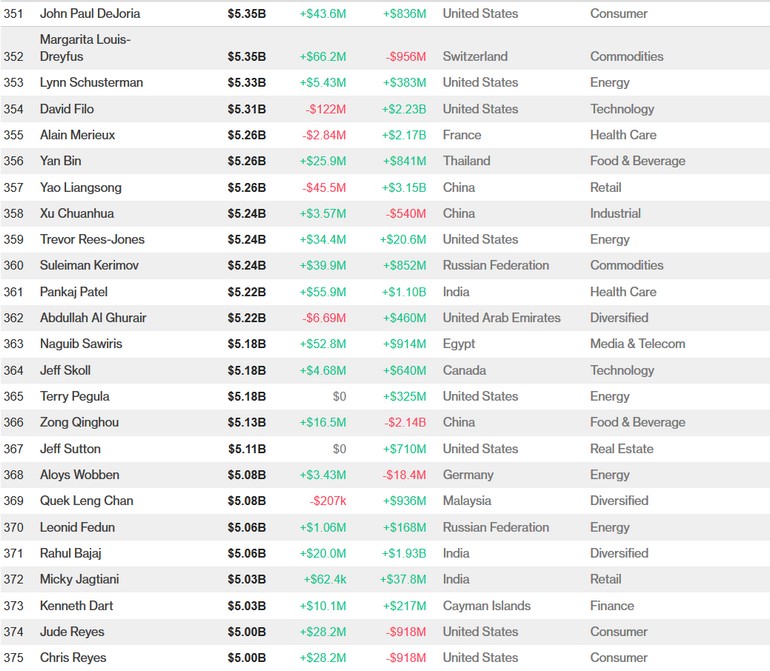
Task: Select Abdullah Al Ghurair's name
Action: pos(93,318)
